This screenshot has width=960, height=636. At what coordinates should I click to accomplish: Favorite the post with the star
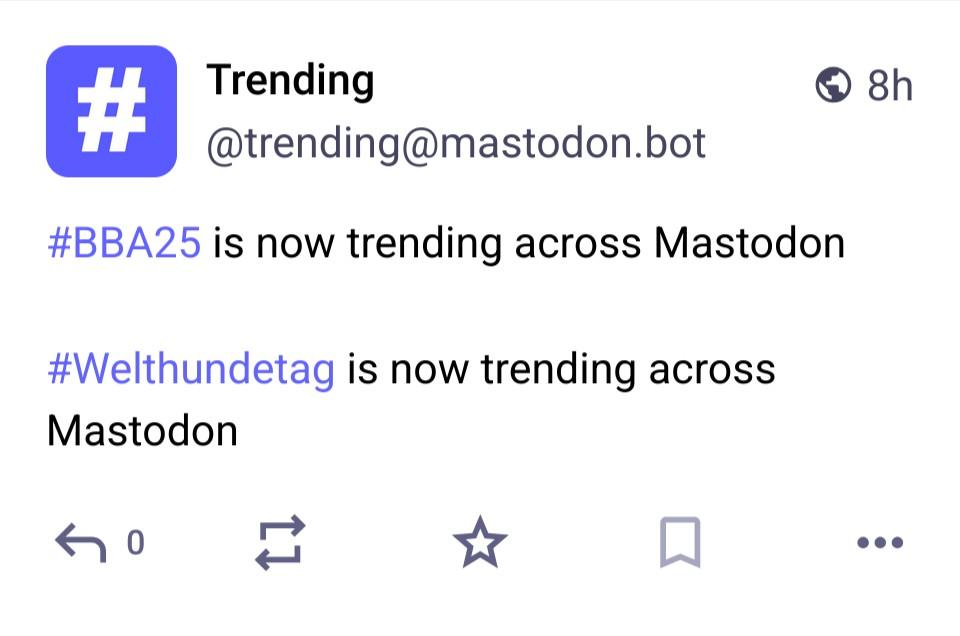pyautogui.click(x=480, y=543)
